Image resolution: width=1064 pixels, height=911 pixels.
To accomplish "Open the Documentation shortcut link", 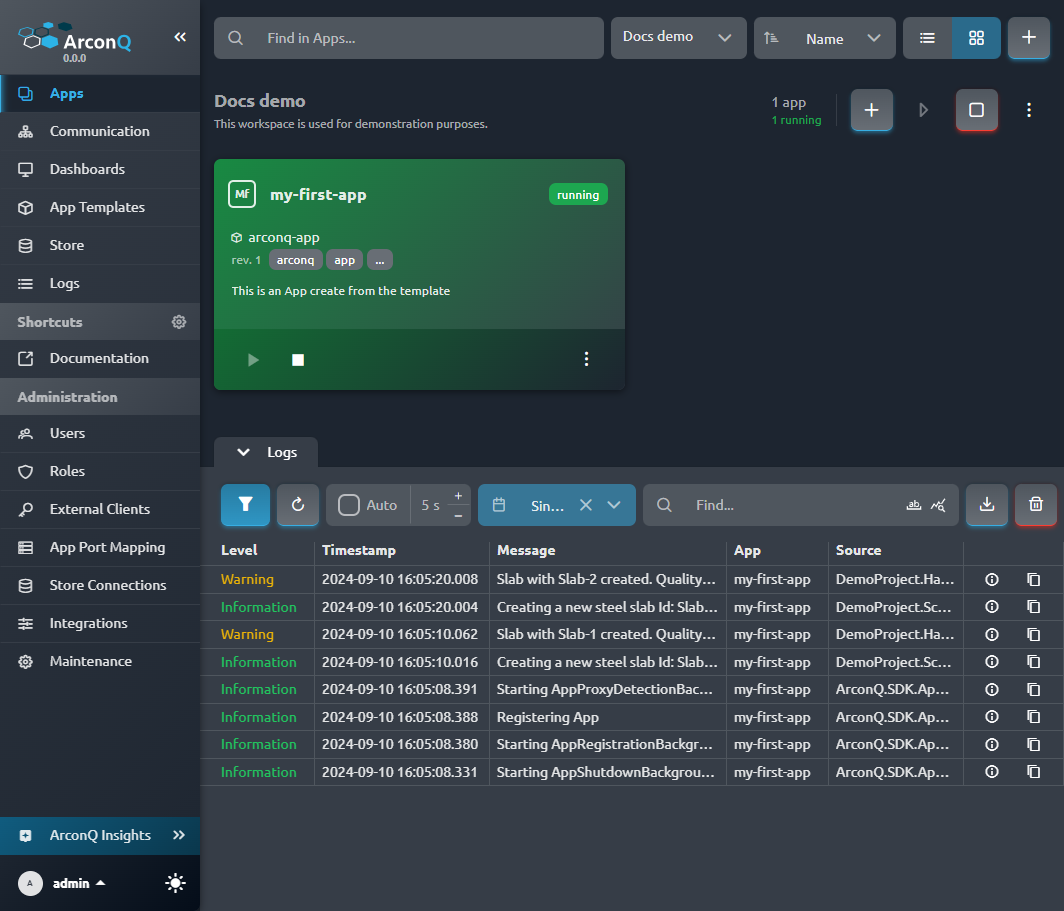I will [100, 358].
